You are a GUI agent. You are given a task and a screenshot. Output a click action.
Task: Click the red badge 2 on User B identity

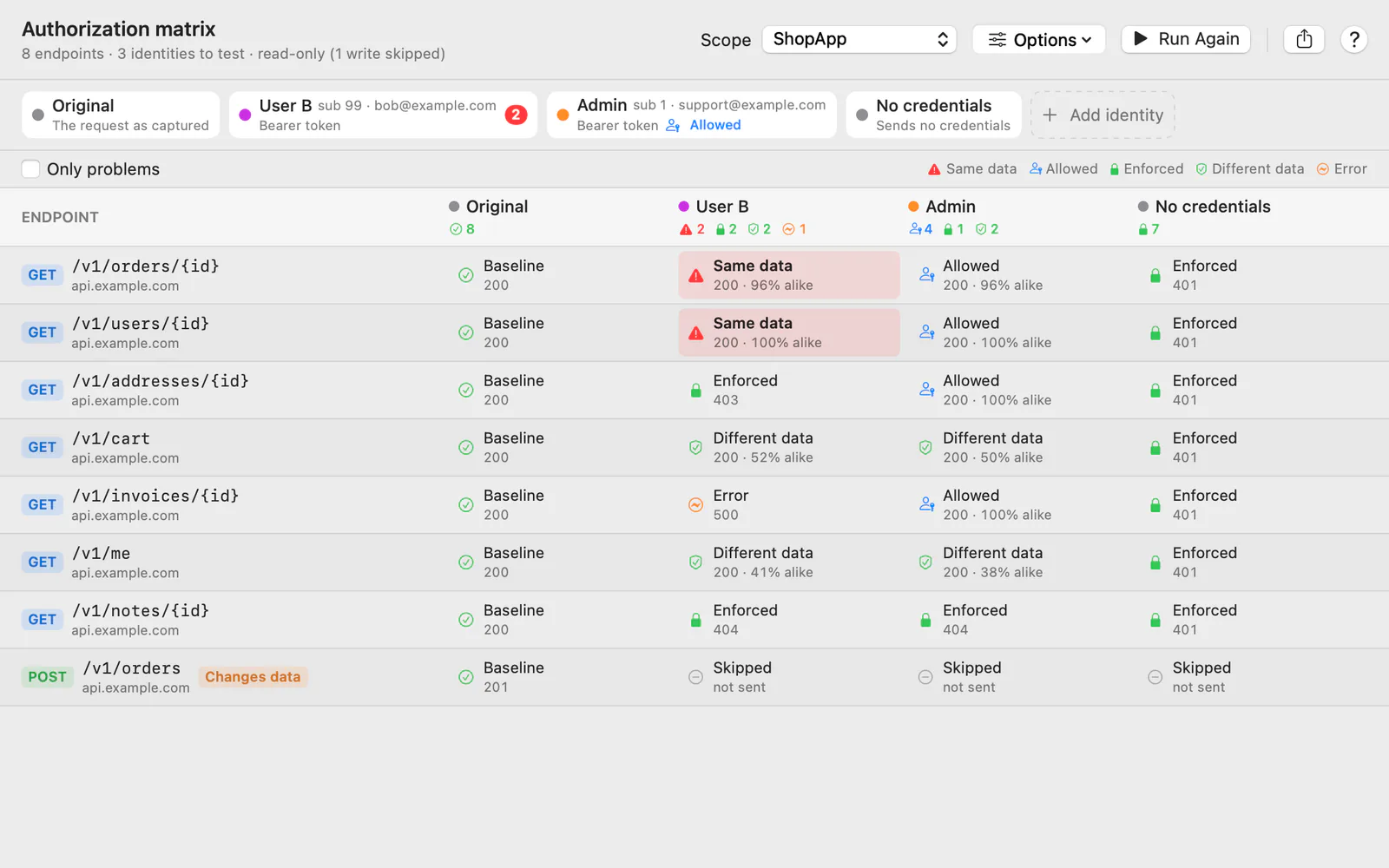tap(516, 115)
